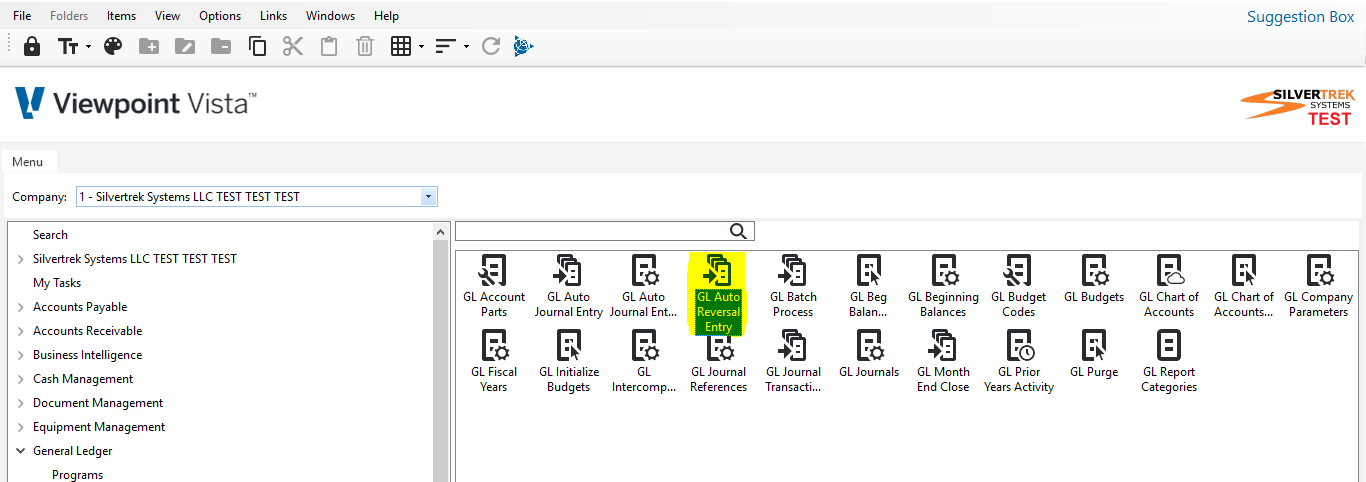Open the File menu

(22, 16)
